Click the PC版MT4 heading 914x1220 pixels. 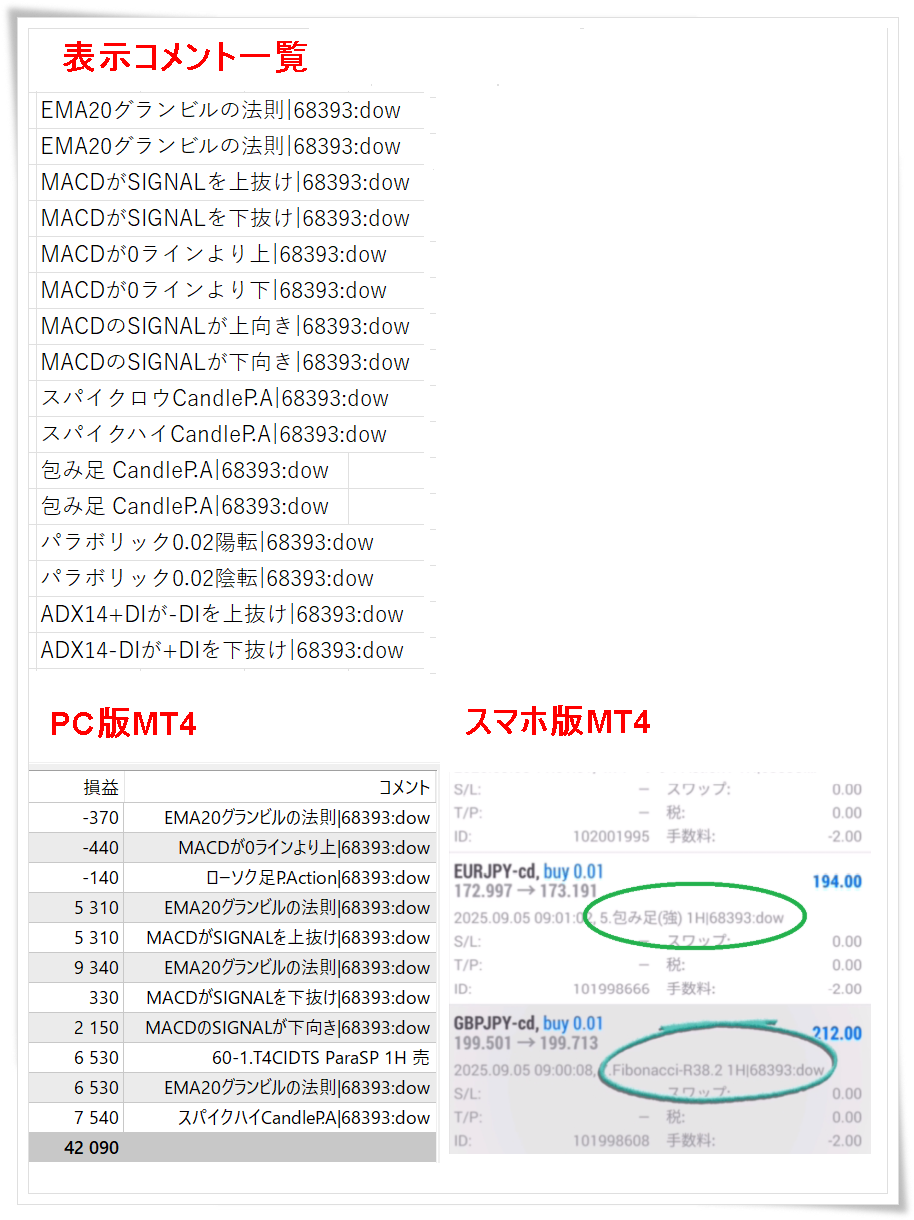click(123, 723)
